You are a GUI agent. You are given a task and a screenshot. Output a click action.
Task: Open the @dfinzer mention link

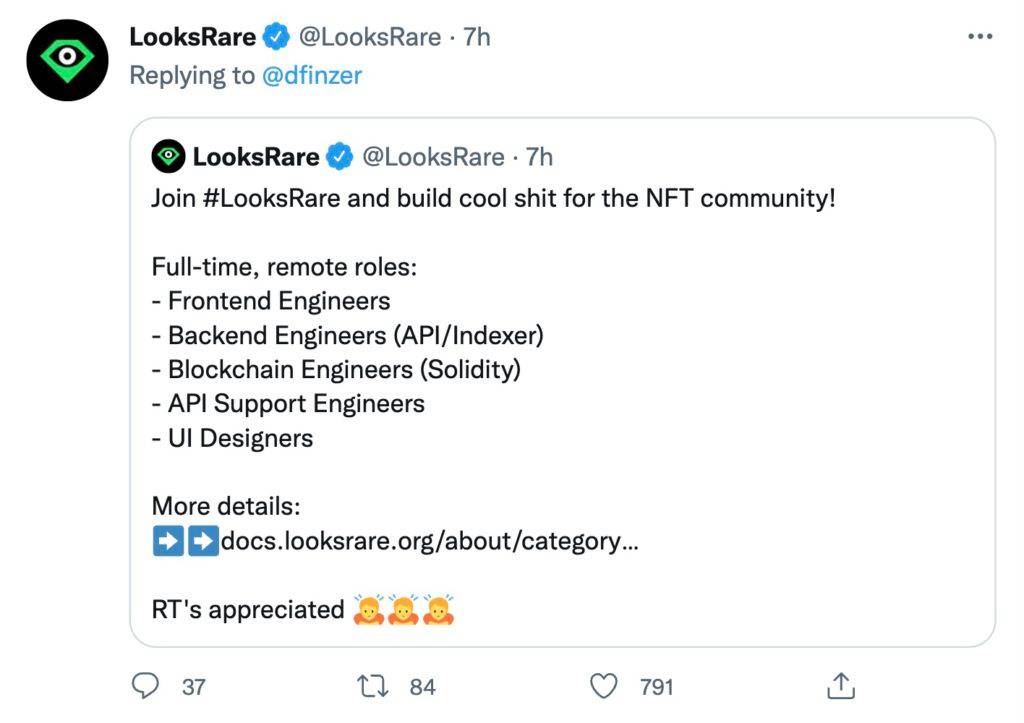[x=311, y=75]
